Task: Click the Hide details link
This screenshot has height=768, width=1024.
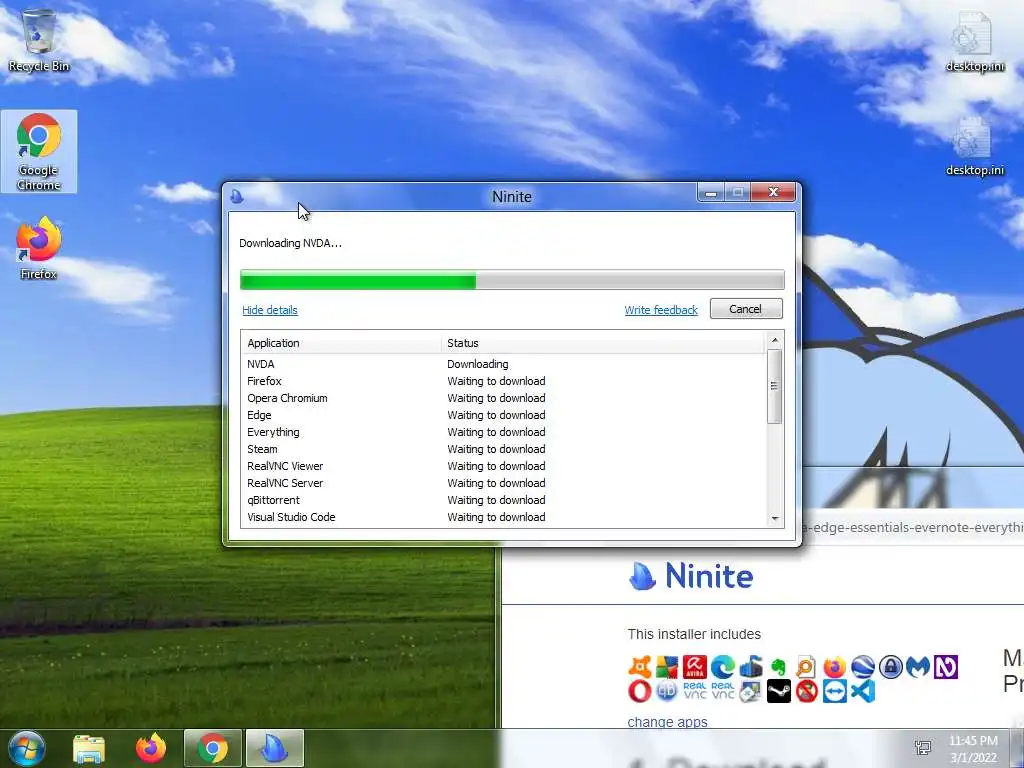Action: click(270, 310)
